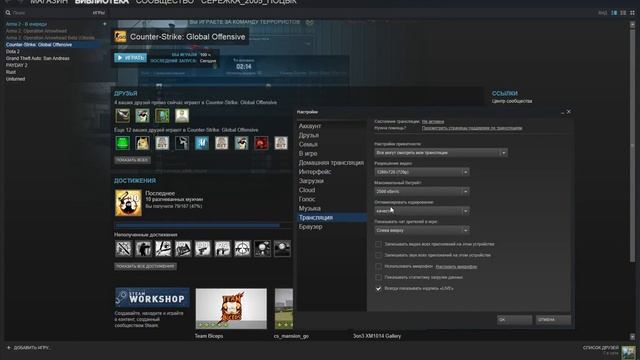Viewport: 640px width, 360px height.
Task: Open the blue letter M friend avatar
Action: pos(202,143)
